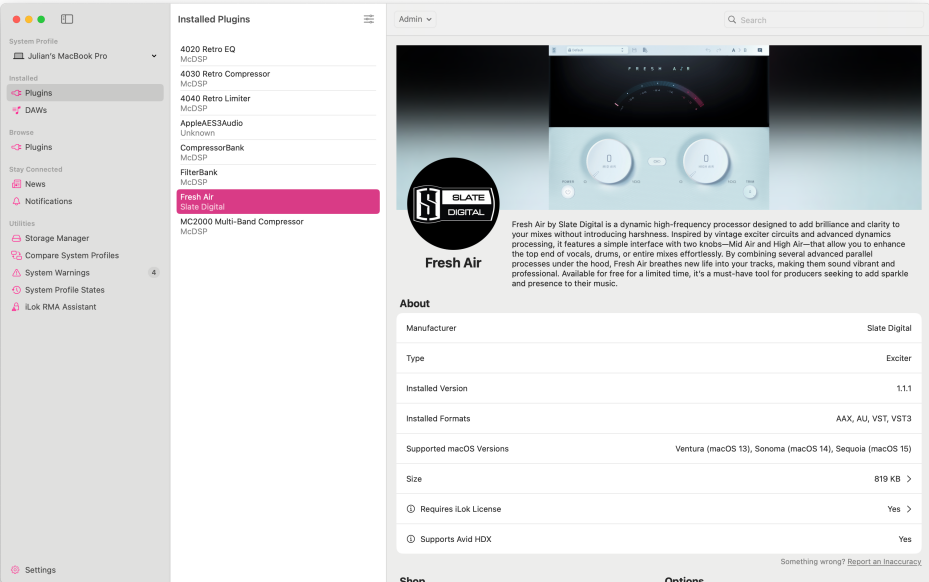Screen dimensions: 929x582
Task: Click the News newspaper icon
Action: coord(17,184)
